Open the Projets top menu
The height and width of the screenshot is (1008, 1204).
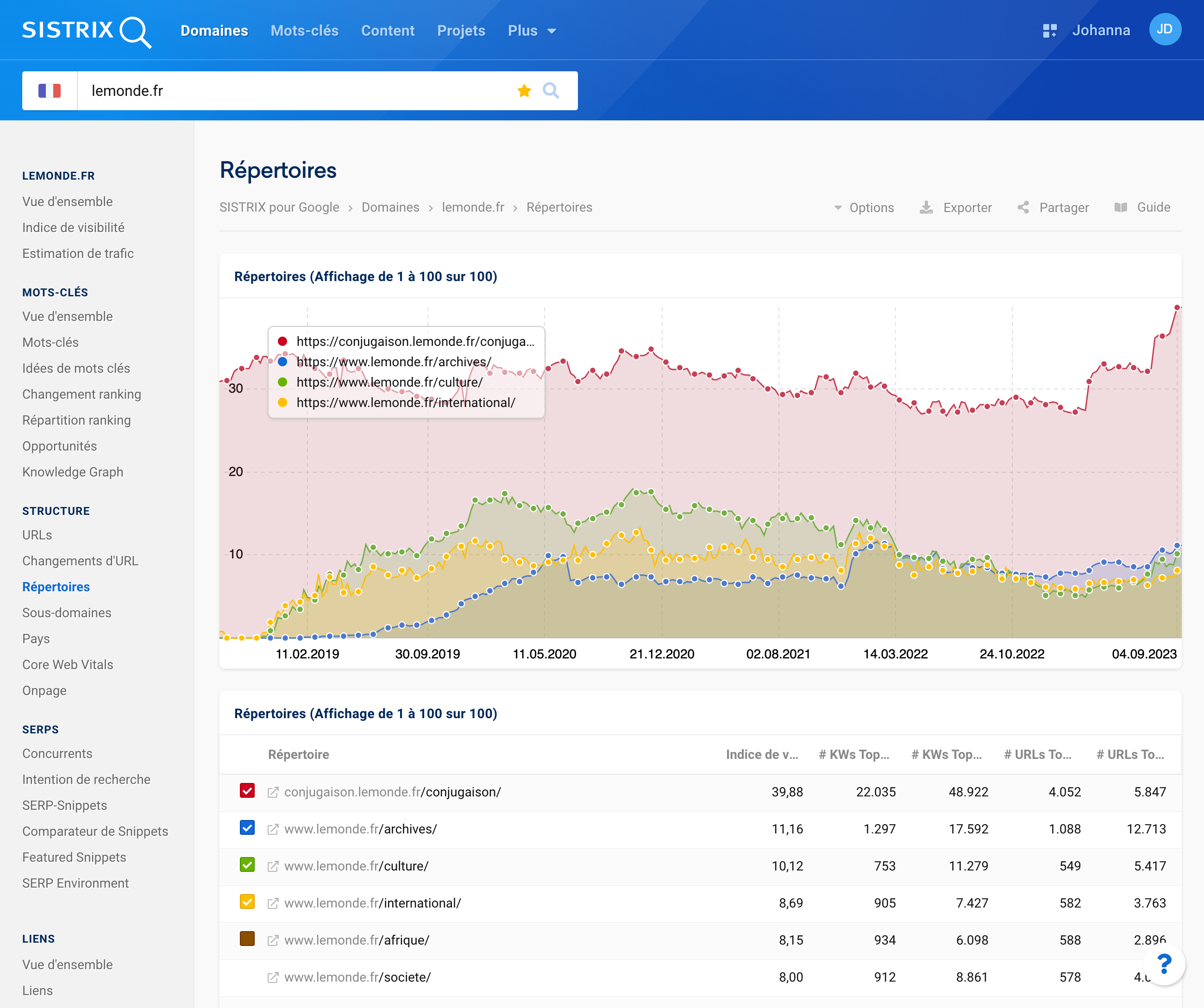(x=461, y=31)
